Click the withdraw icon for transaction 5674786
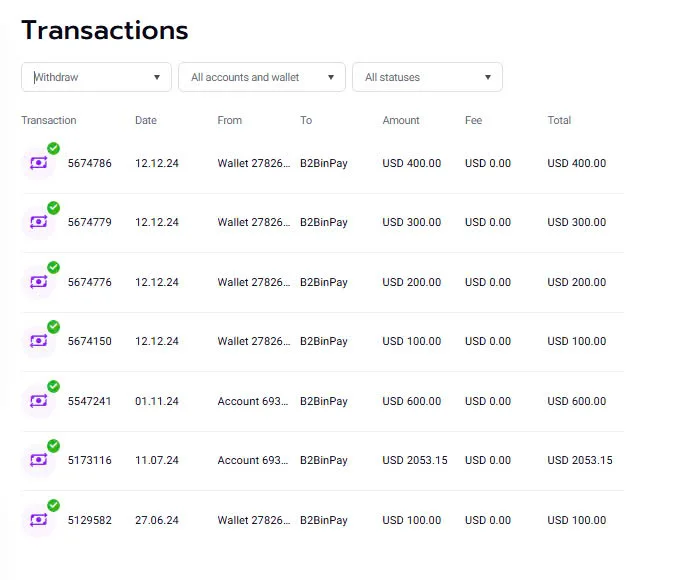 [x=39, y=163]
